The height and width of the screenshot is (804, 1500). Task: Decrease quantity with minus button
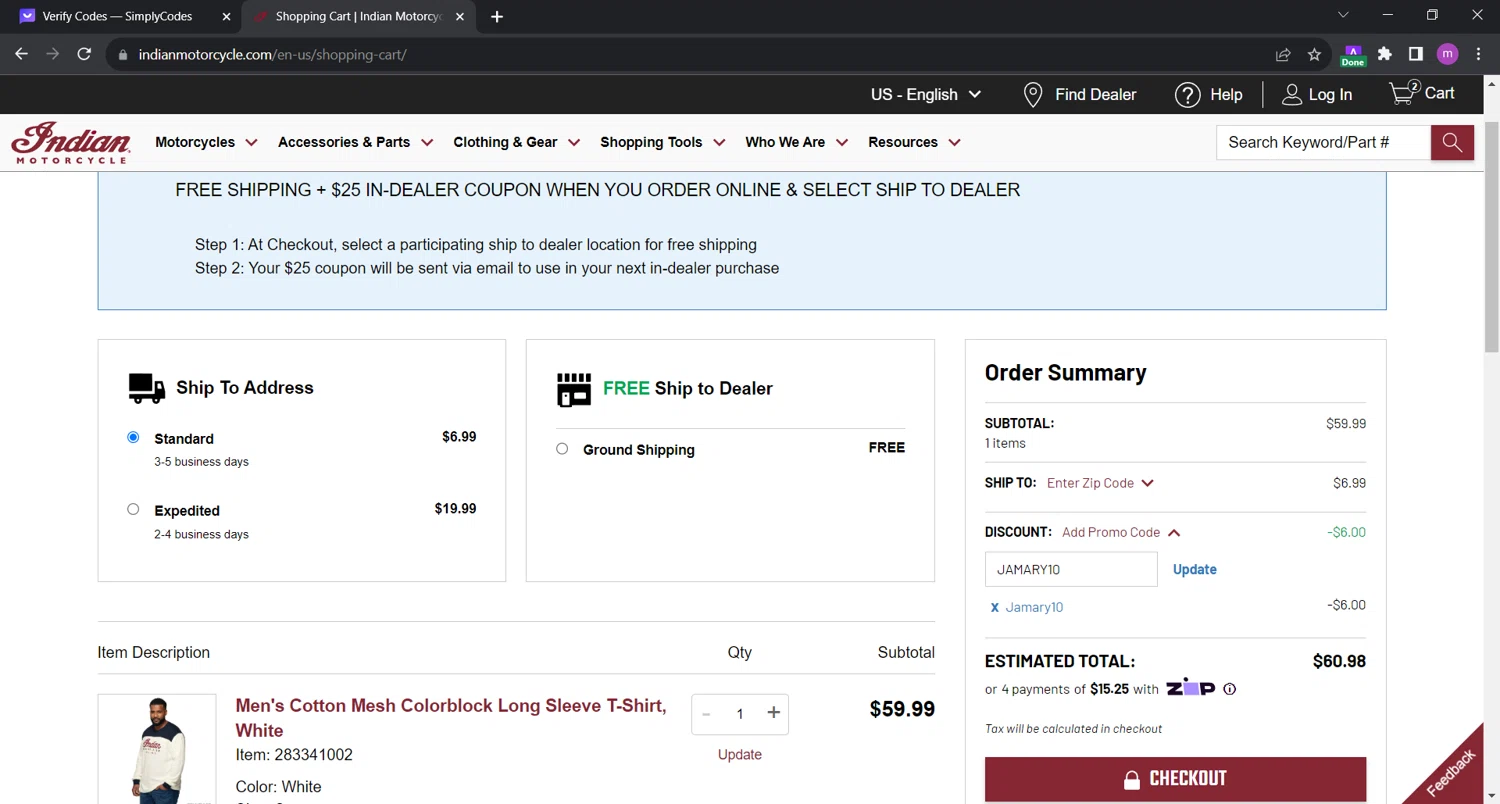(x=706, y=714)
